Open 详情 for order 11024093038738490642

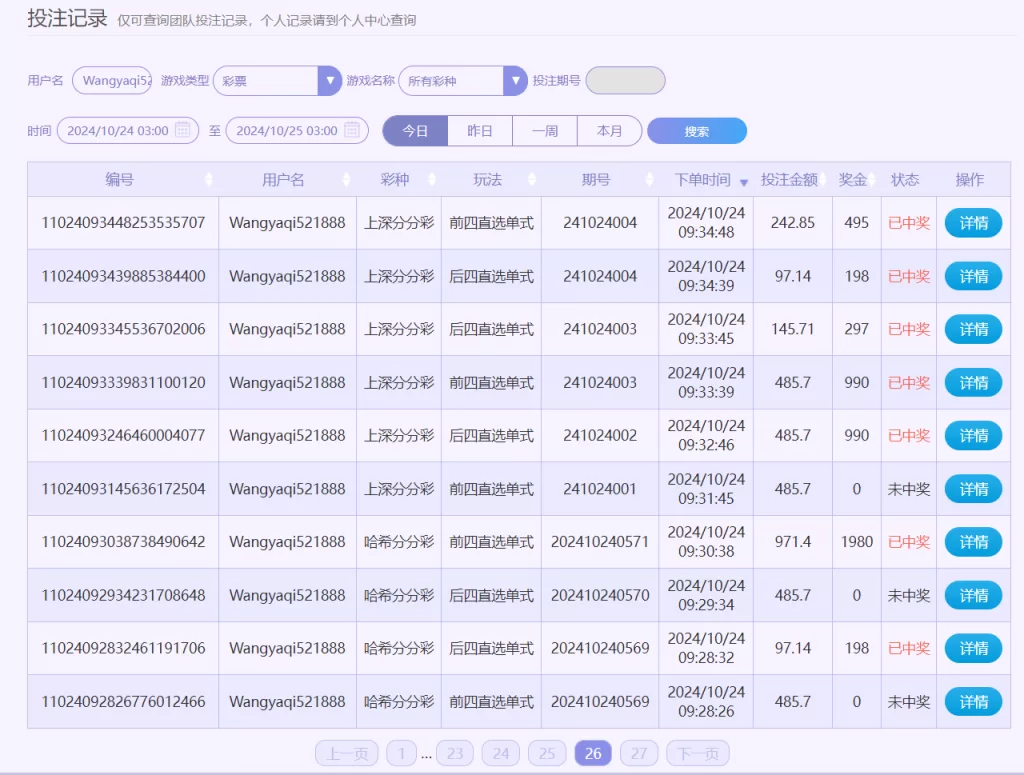point(973,543)
